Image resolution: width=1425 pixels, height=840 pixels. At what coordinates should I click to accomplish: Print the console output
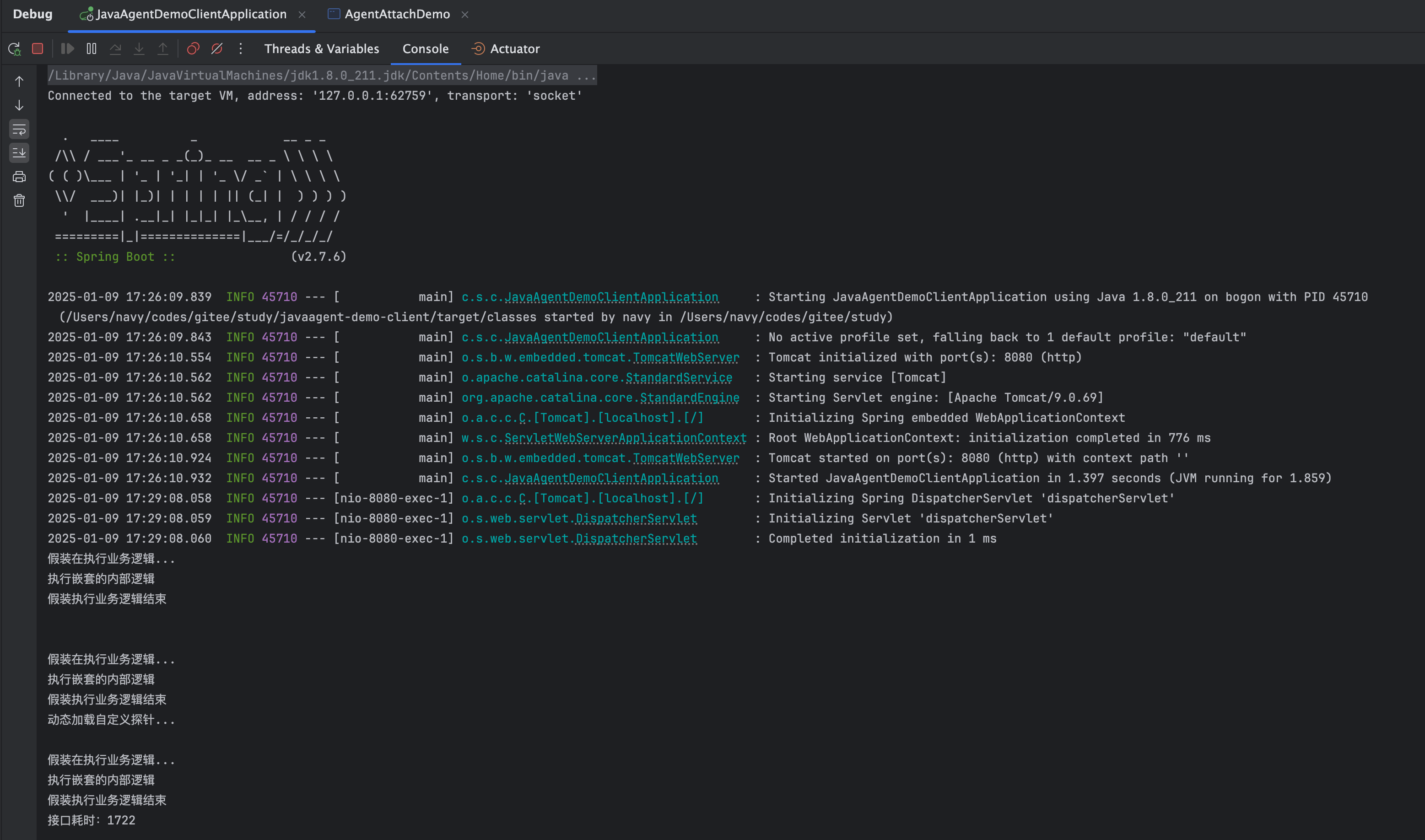(x=19, y=177)
